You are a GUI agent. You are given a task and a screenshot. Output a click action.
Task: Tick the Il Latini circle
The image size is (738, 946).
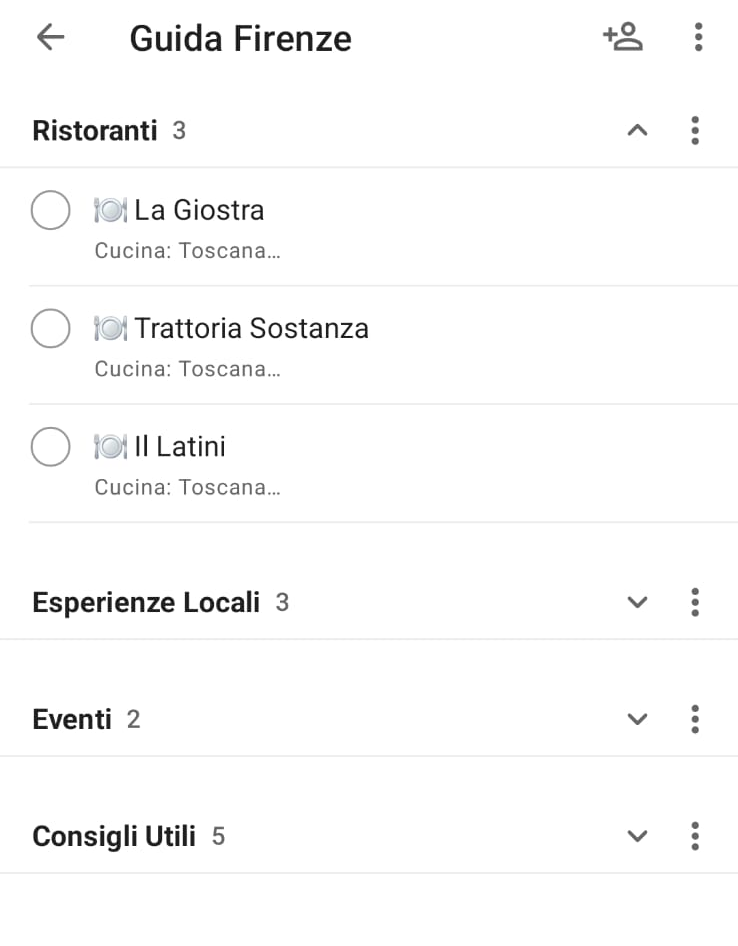point(51,446)
